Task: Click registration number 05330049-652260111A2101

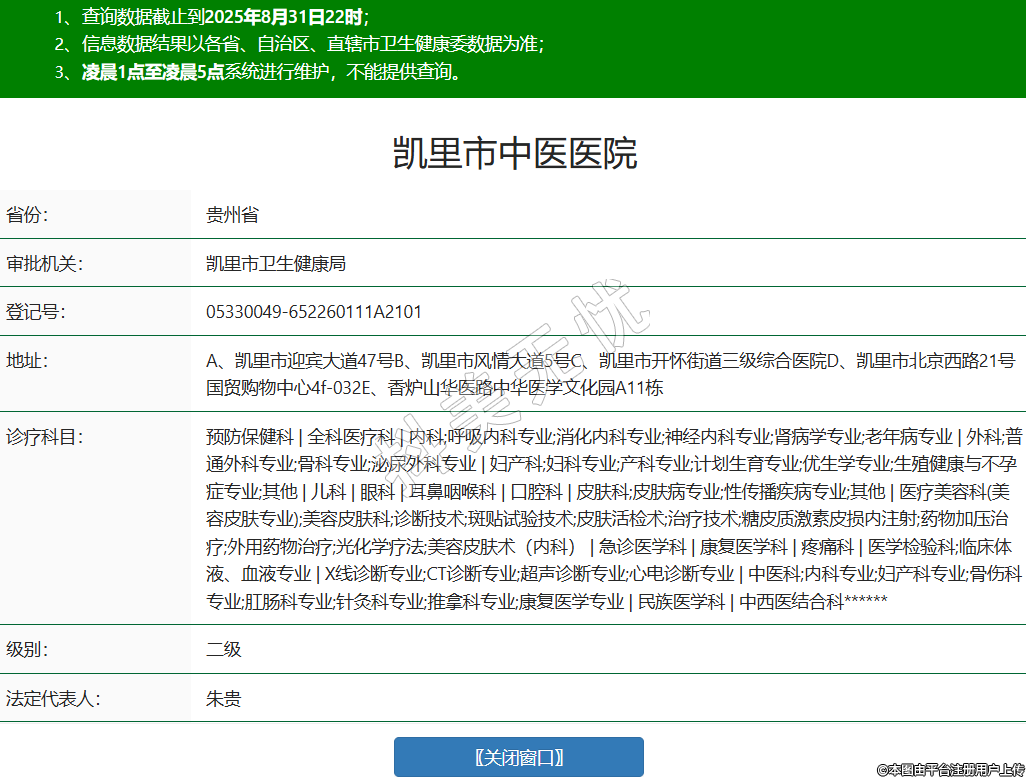Action: (x=314, y=312)
